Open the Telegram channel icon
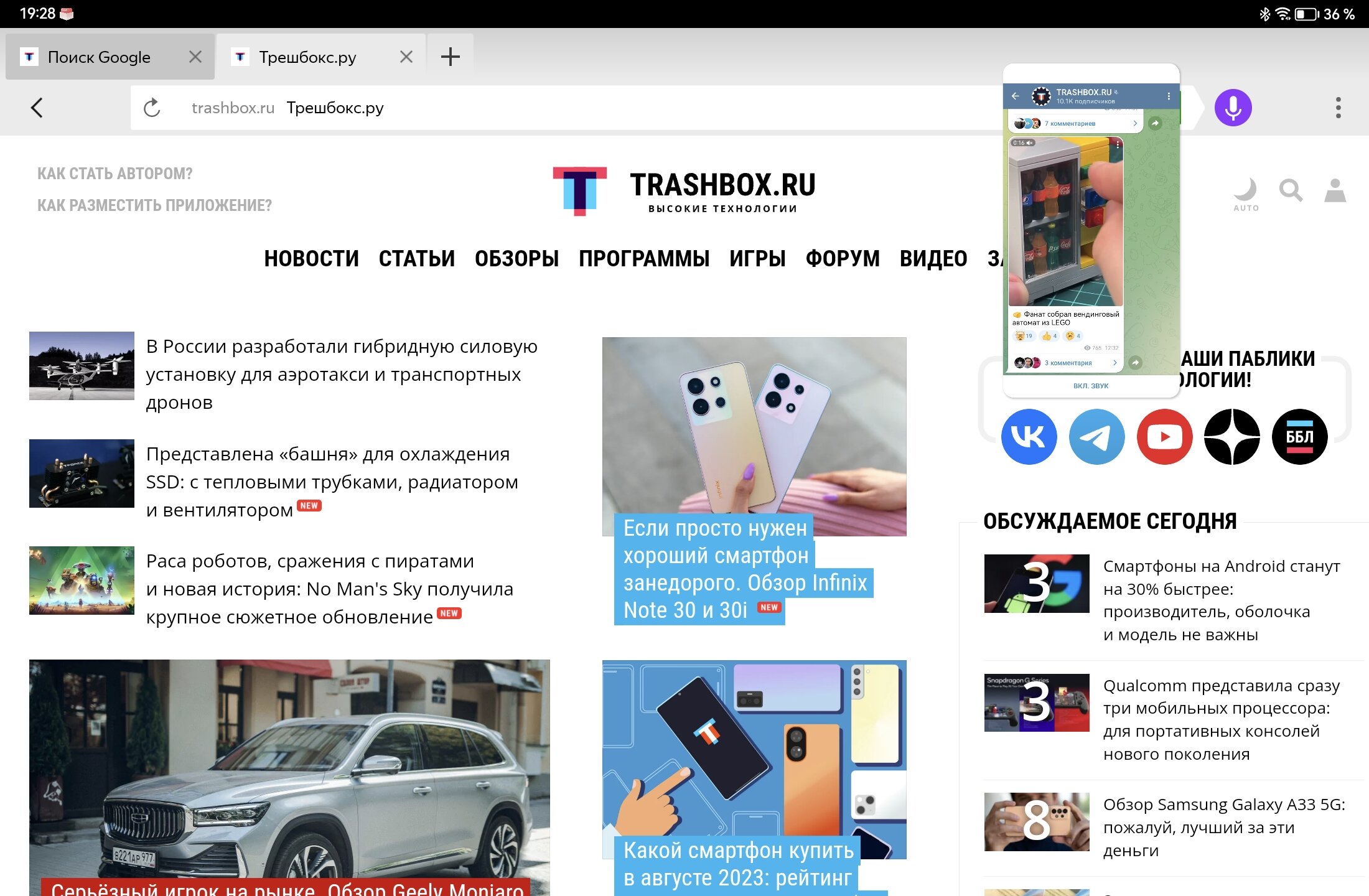Screen dimensions: 1369x896 (x=1096, y=437)
